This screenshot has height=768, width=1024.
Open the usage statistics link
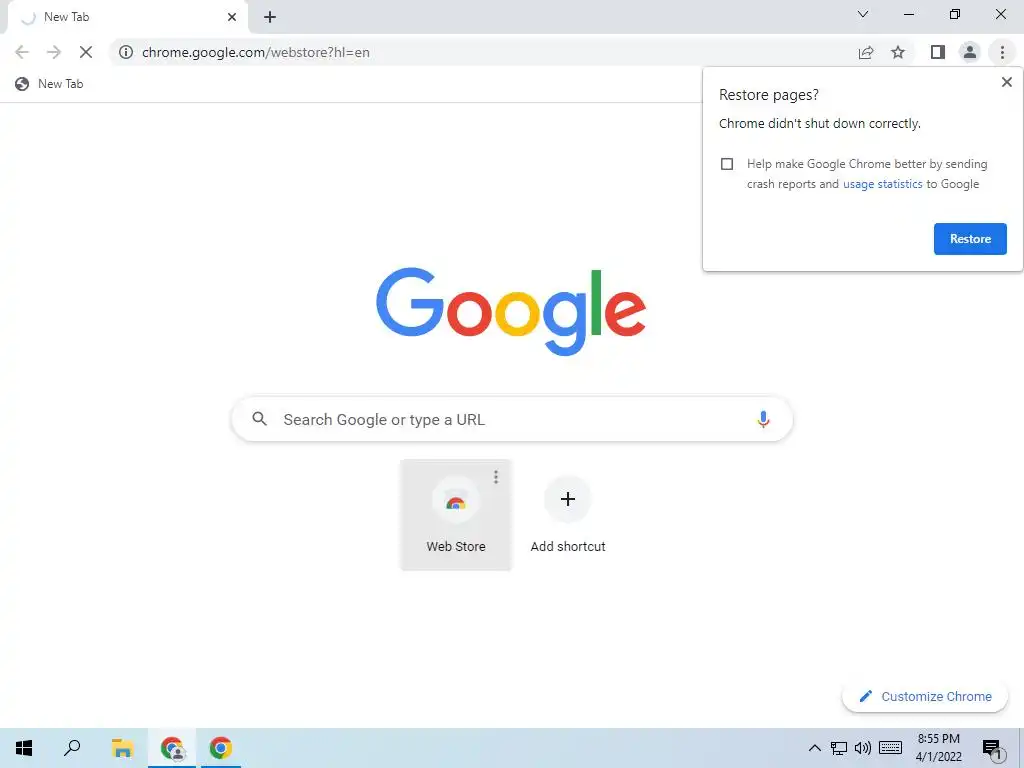(882, 184)
